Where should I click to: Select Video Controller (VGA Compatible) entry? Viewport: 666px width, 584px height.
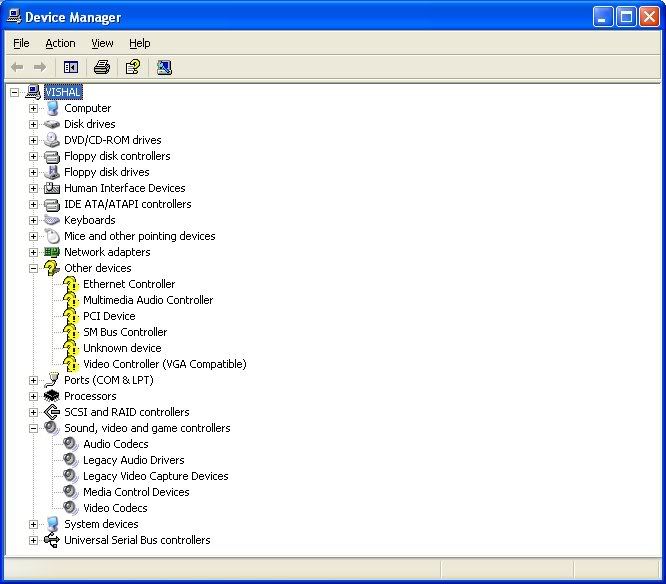pos(165,364)
